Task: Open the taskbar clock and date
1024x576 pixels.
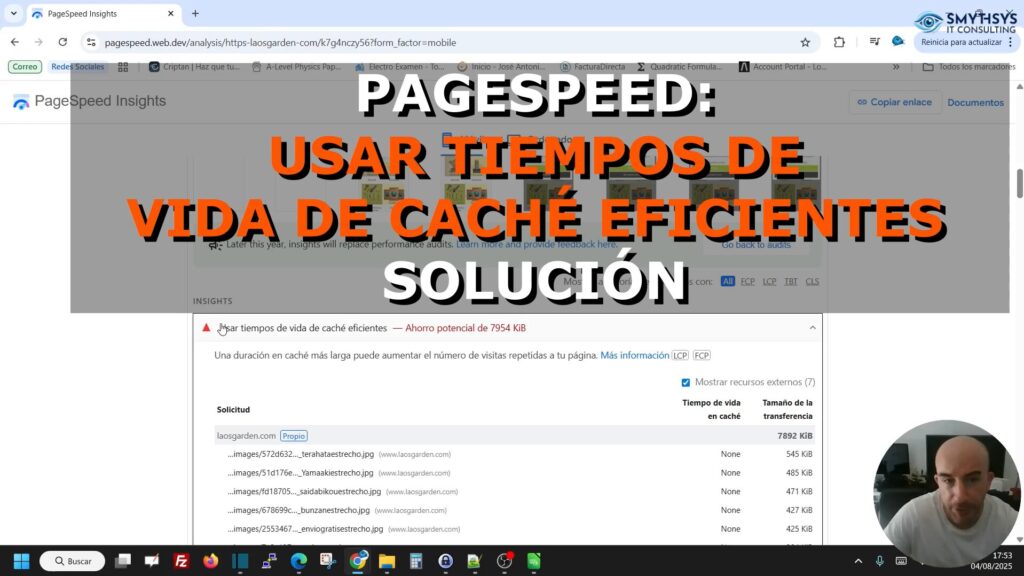Action: click(991, 561)
